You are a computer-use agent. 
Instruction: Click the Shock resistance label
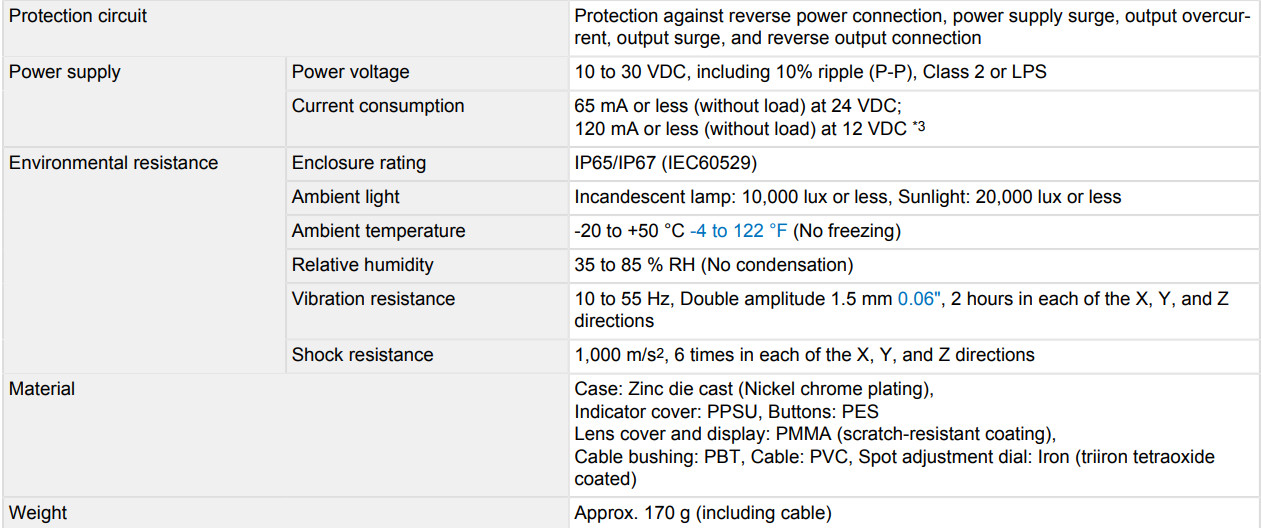[362, 355]
